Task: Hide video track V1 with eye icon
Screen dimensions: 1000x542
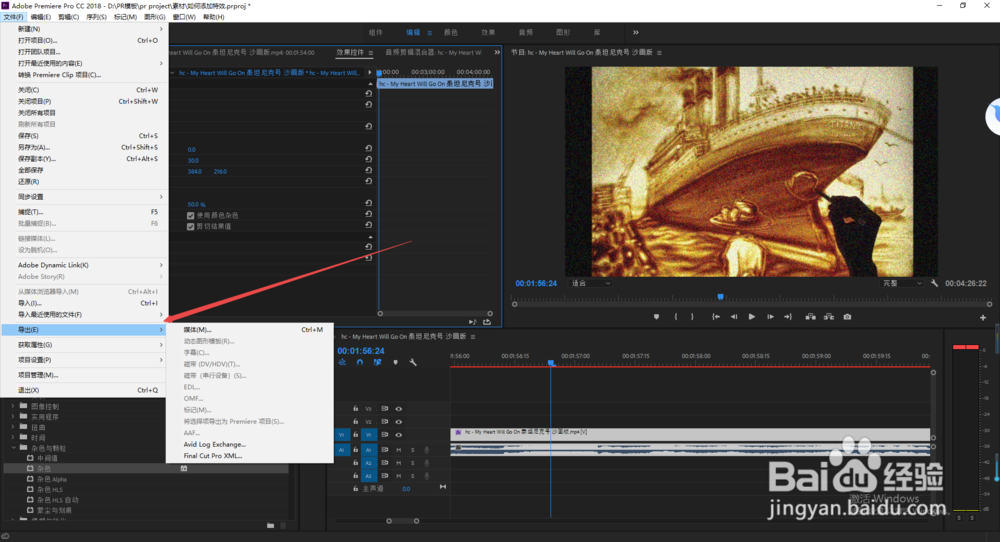Action: pyautogui.click(x=399, y=435)
